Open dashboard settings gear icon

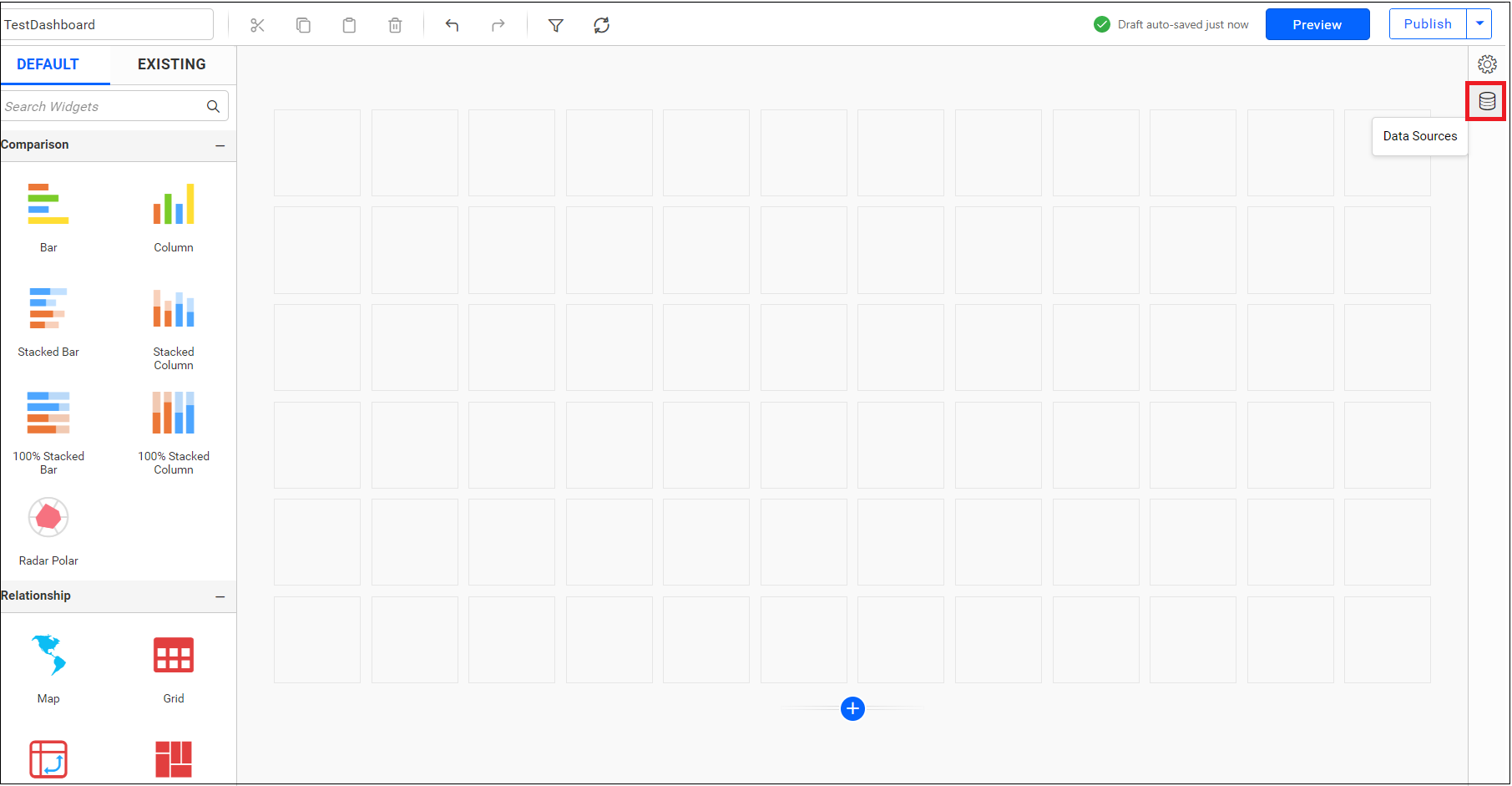[1486, 64]
